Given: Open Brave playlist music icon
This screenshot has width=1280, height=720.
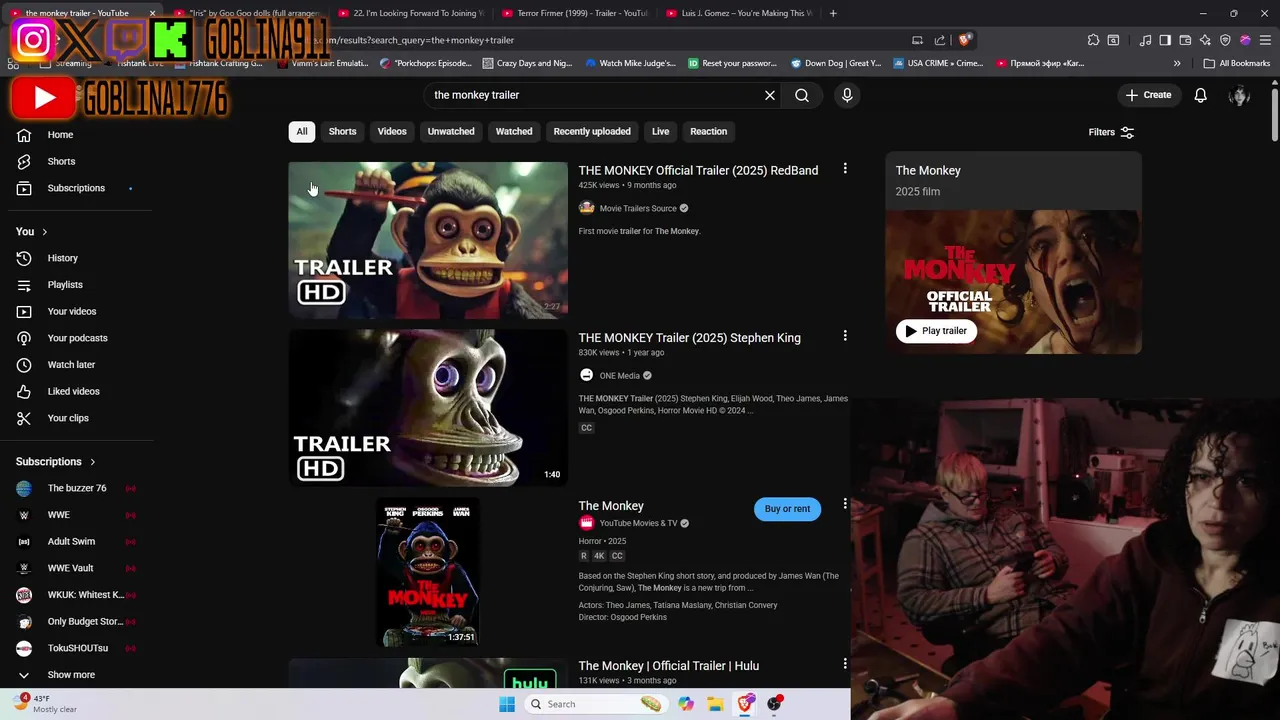Looking at the screenshot, I should pos(1145,40).
